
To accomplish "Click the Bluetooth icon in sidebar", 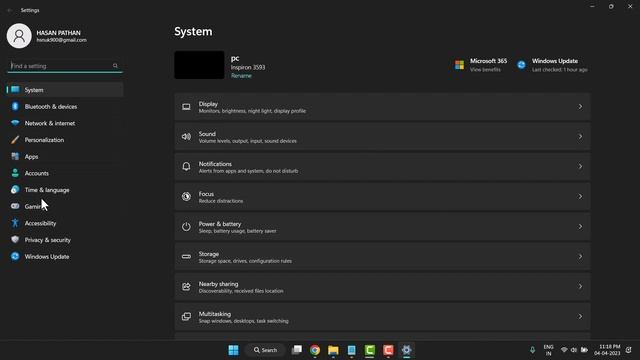I will point(15,107).
